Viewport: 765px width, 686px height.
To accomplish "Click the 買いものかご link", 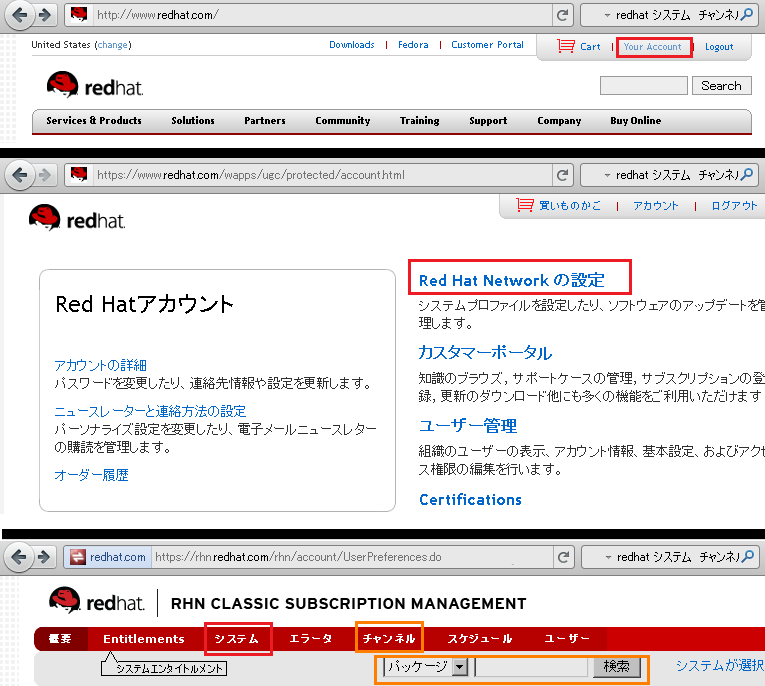I will 570,205.
